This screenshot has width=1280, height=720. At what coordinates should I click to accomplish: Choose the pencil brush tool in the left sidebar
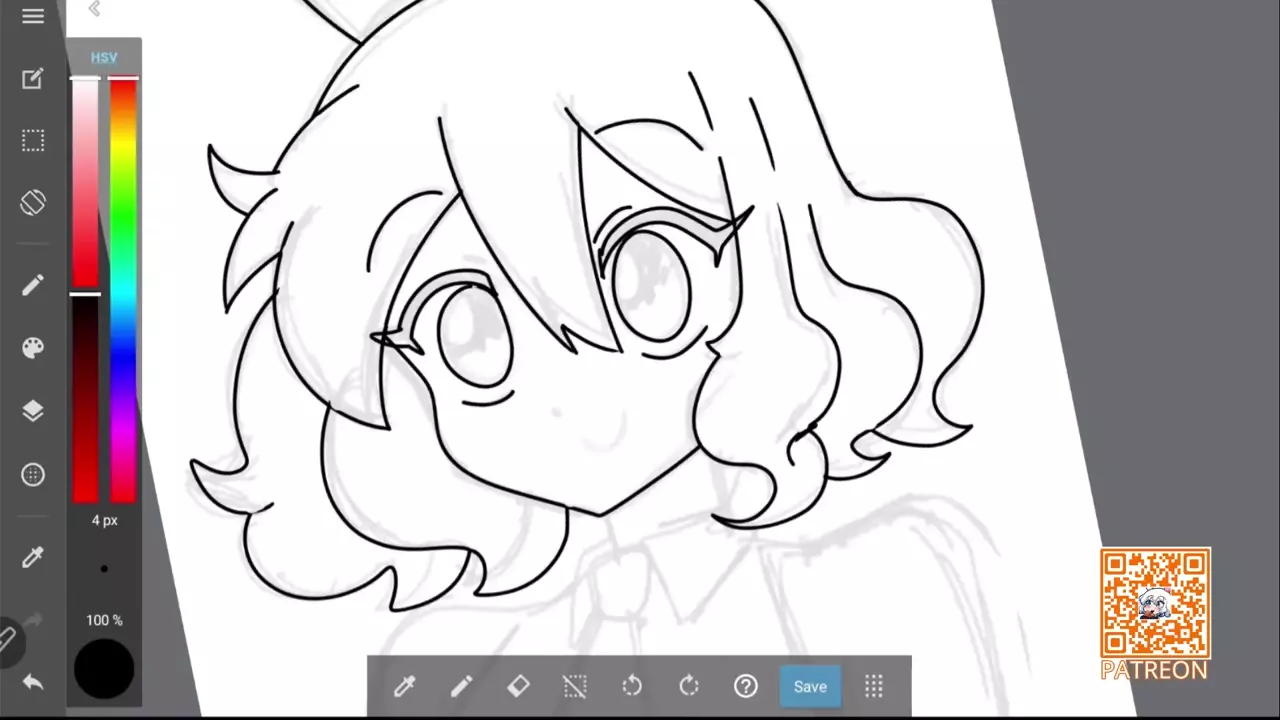tap(33, 286)
